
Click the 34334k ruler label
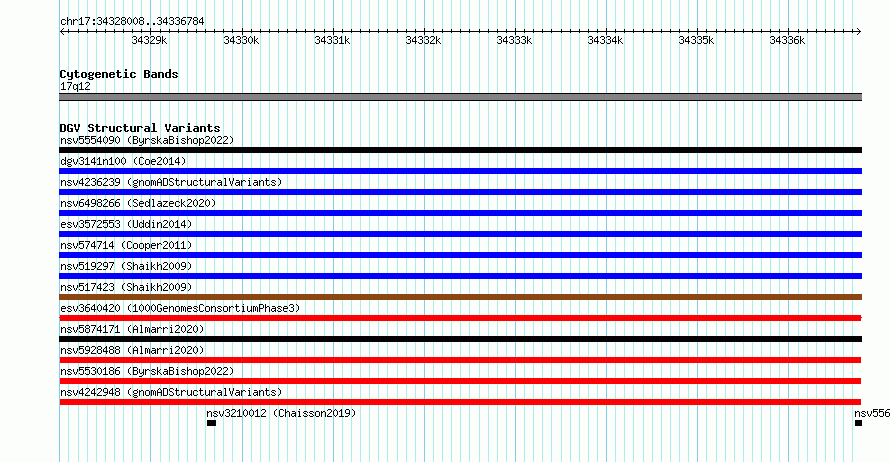pyautogui.click(x=605, y=40)
